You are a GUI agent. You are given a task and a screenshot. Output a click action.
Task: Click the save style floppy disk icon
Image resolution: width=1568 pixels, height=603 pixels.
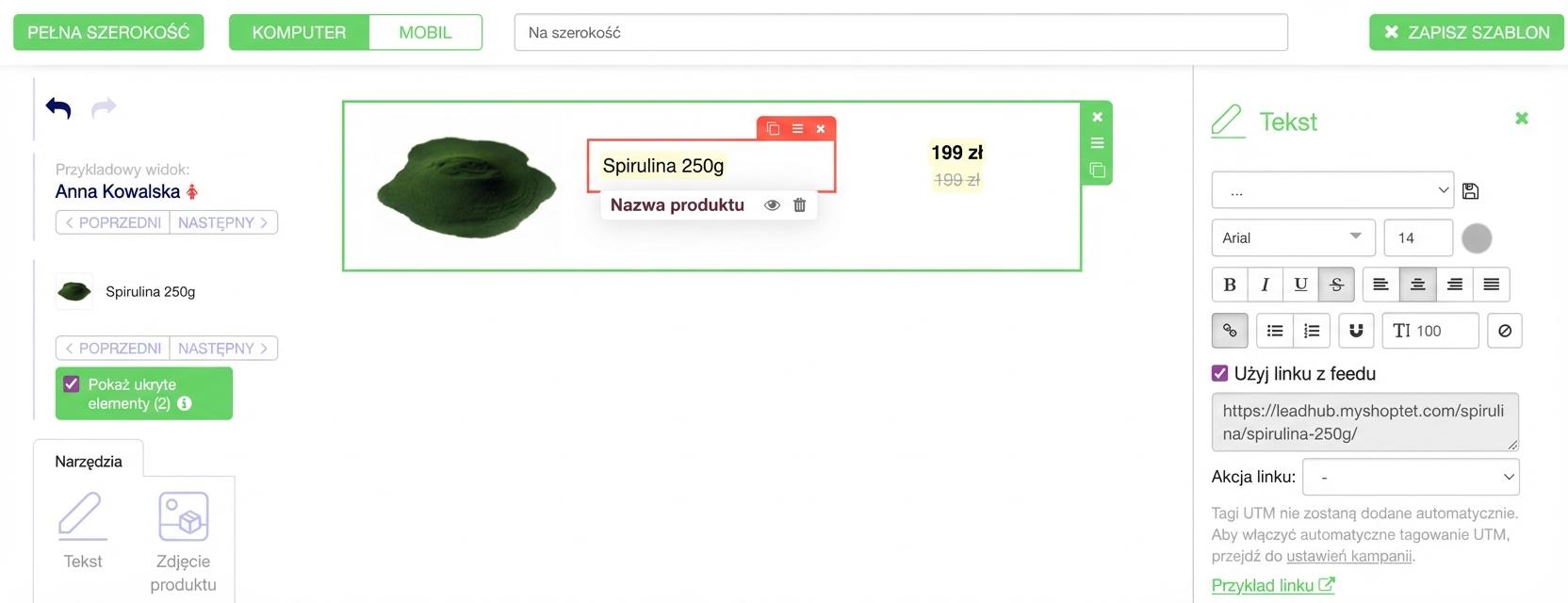tap(1470, 191)
